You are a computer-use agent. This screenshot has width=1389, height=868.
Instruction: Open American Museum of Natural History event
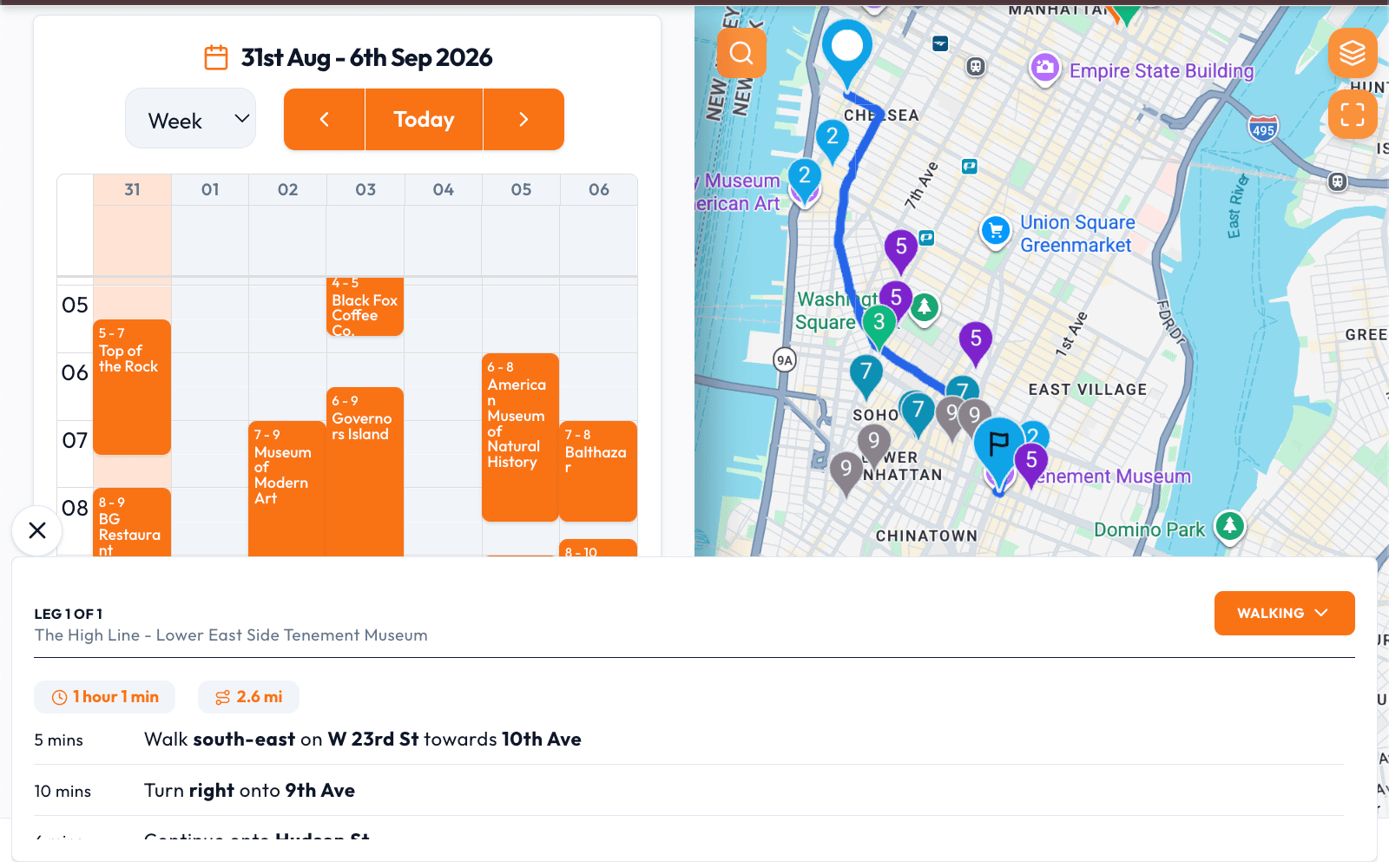point(520,437)
